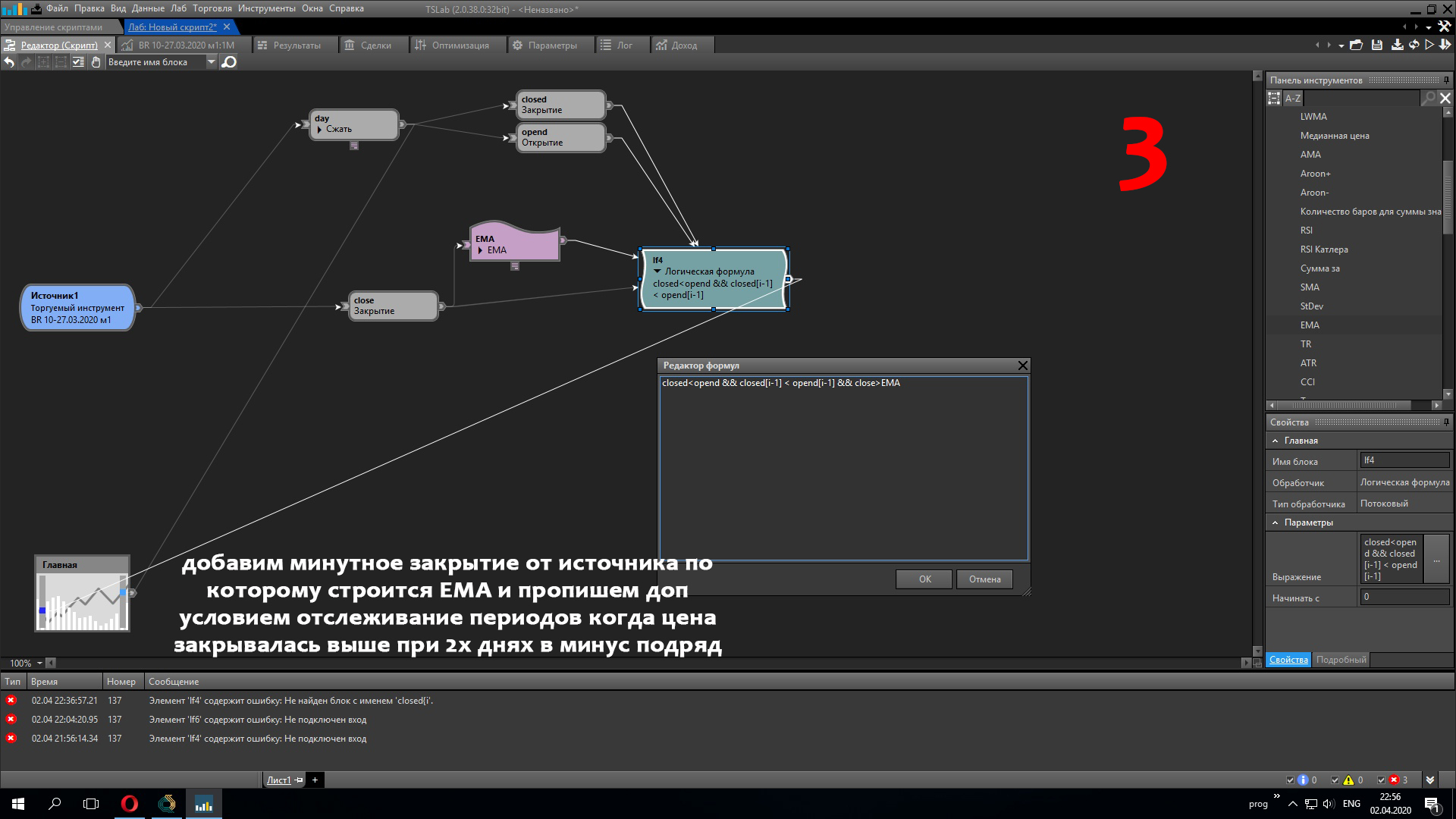Toggle the warning messages checkbox
This screenshot has height=819, width=1456.
[1335, 780]
